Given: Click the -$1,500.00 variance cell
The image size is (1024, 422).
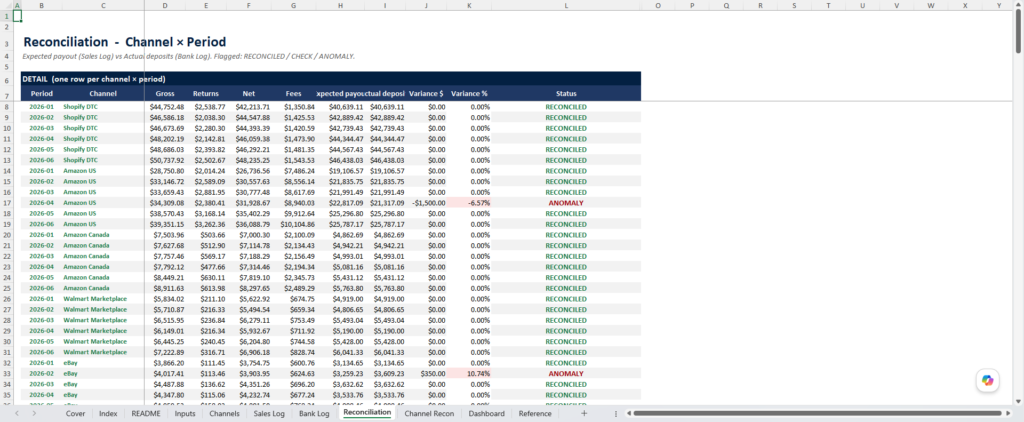Looking at the screenshot, I should pyautogui.click(x=426, y=203).
